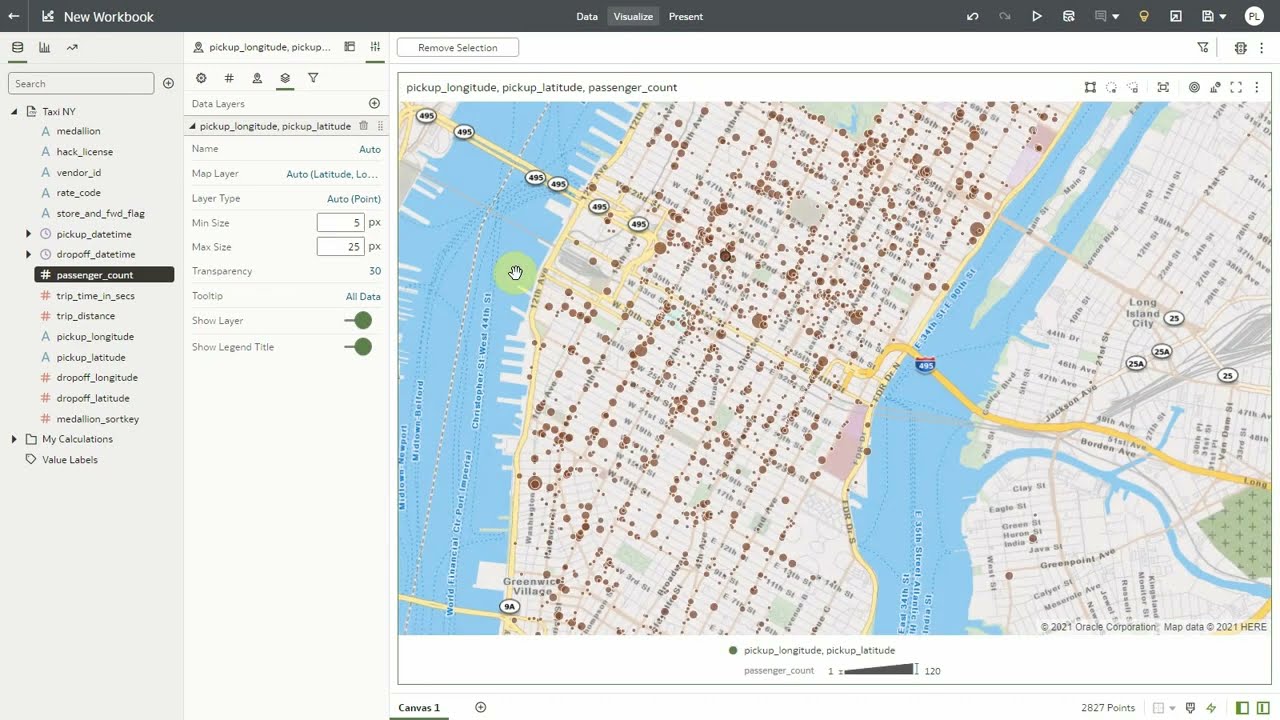The width and height of the screenshot is (1280, 720).
Task: Add a new data layer
Action: tap(374, 103)
